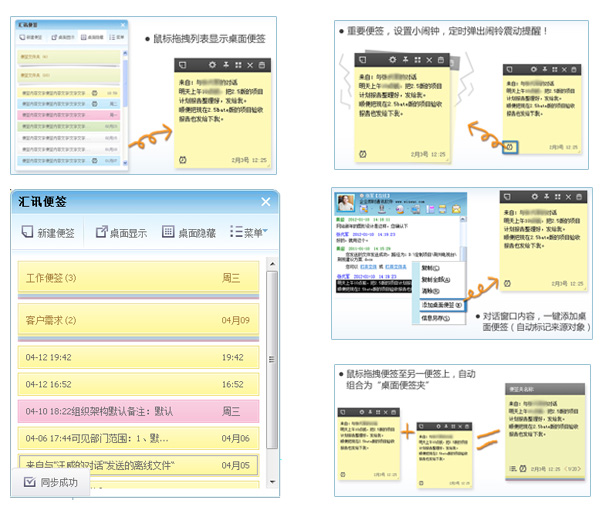Click the 便签夹名称 title bar of the folder note
Screen dimensions: 602x520
(x=545, y=389)
